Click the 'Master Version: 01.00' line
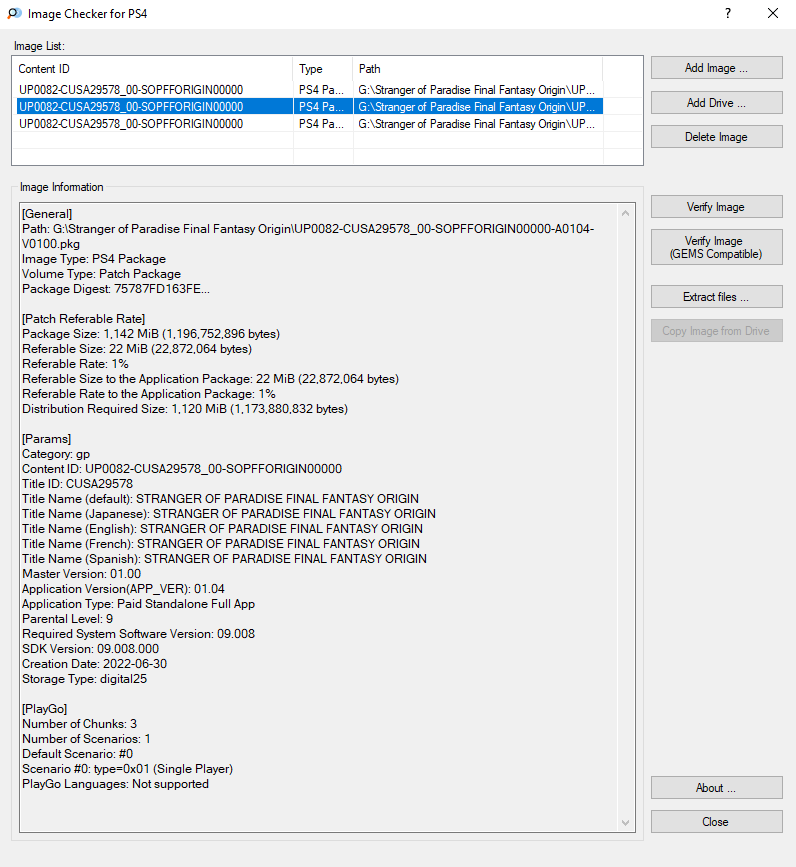The image size is (796, 867). 81,574
